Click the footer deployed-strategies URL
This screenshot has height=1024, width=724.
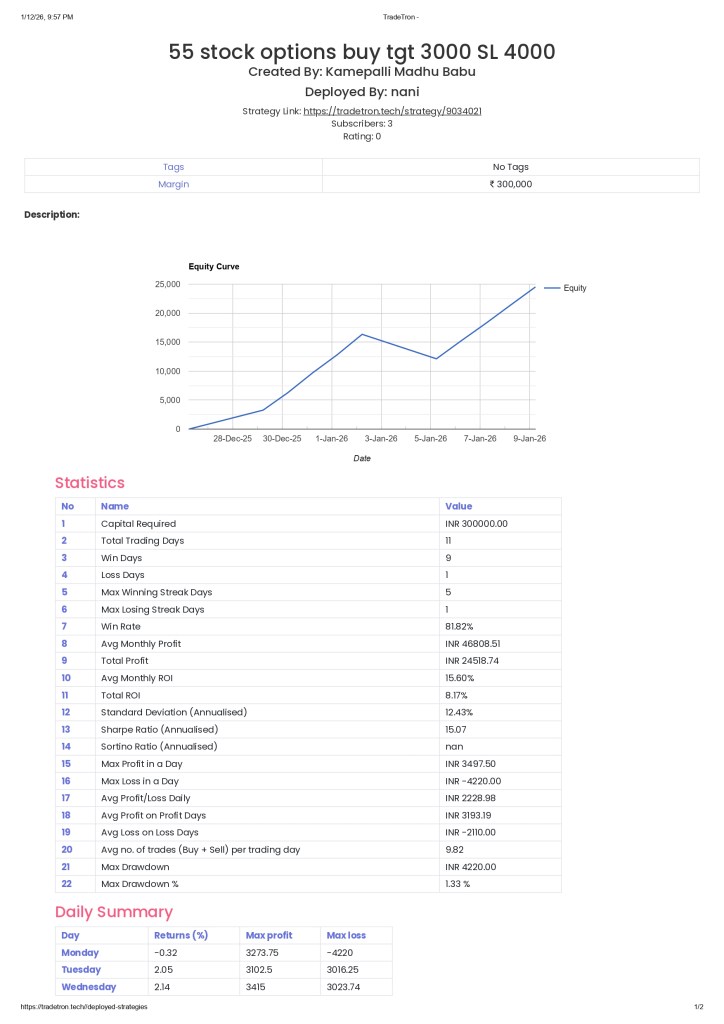coord(84,1007)
